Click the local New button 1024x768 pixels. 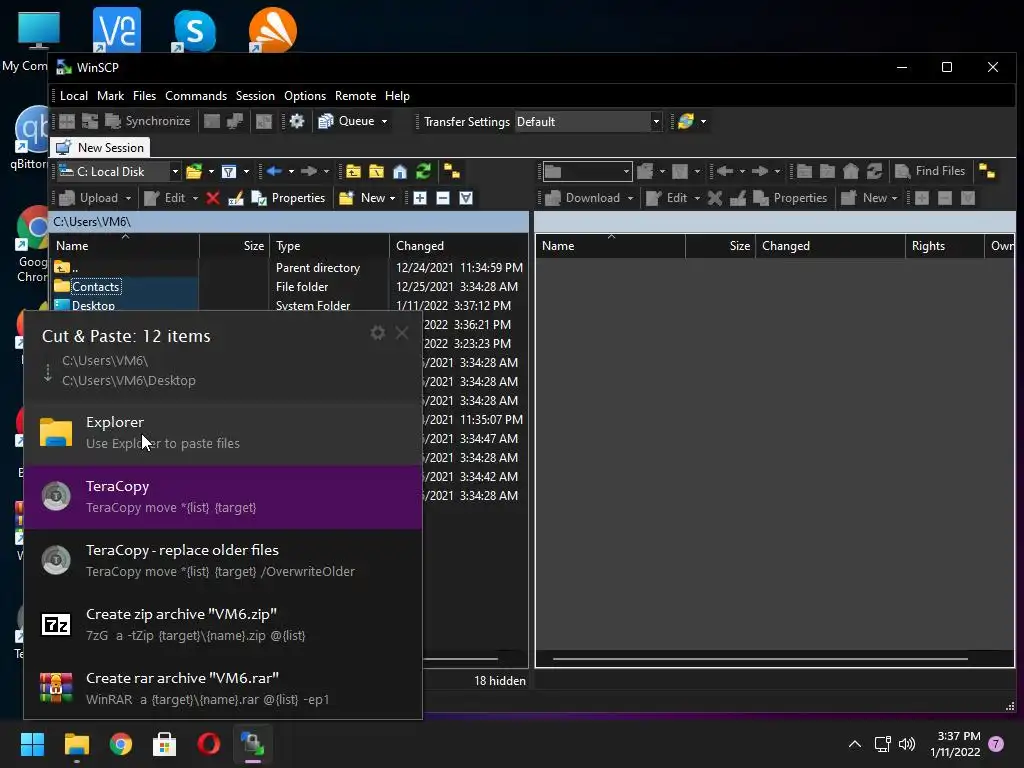pos(363,198)
